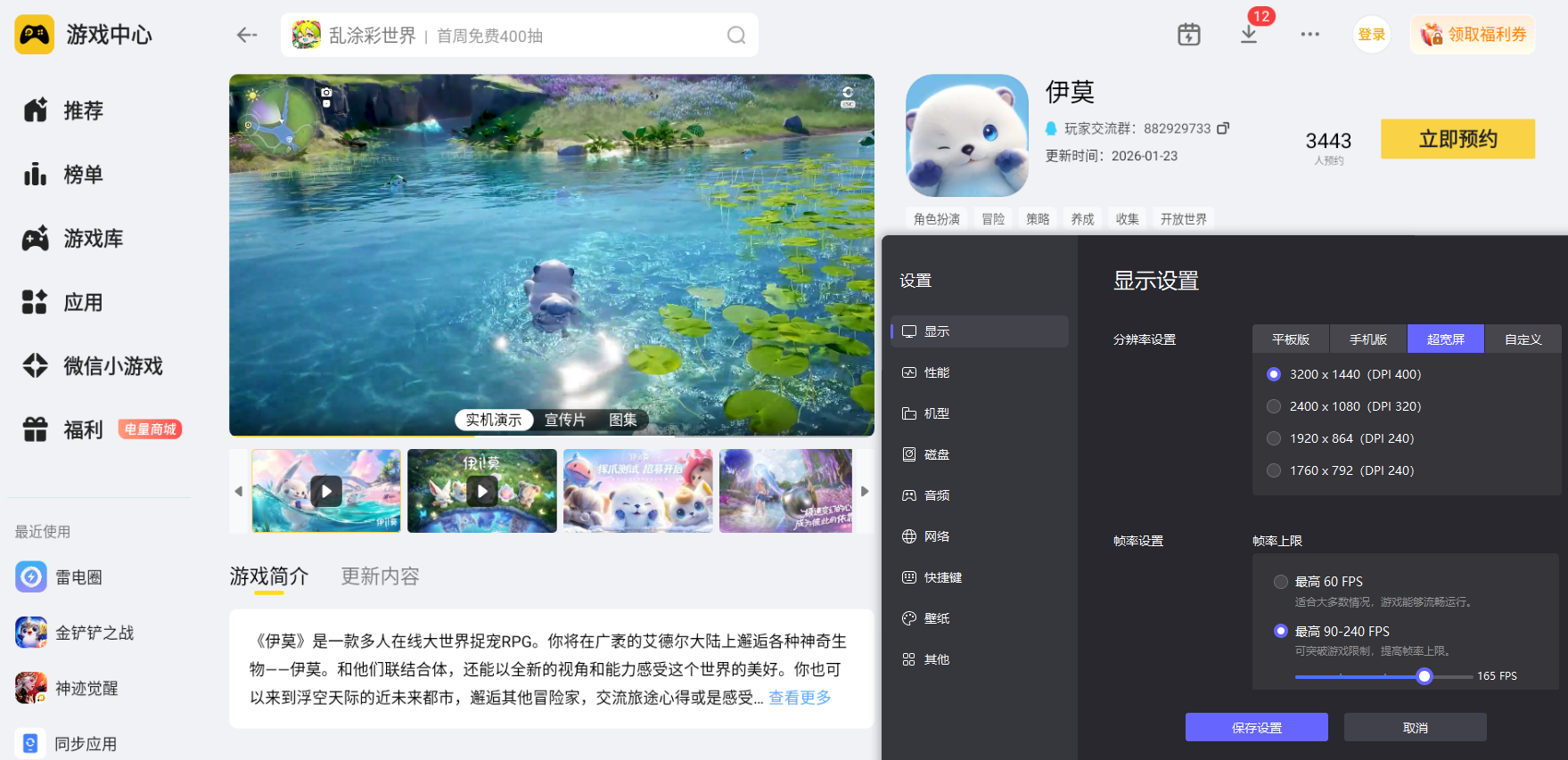
Task: Open the three-dot more menu
Action: tap(1309, 35)
